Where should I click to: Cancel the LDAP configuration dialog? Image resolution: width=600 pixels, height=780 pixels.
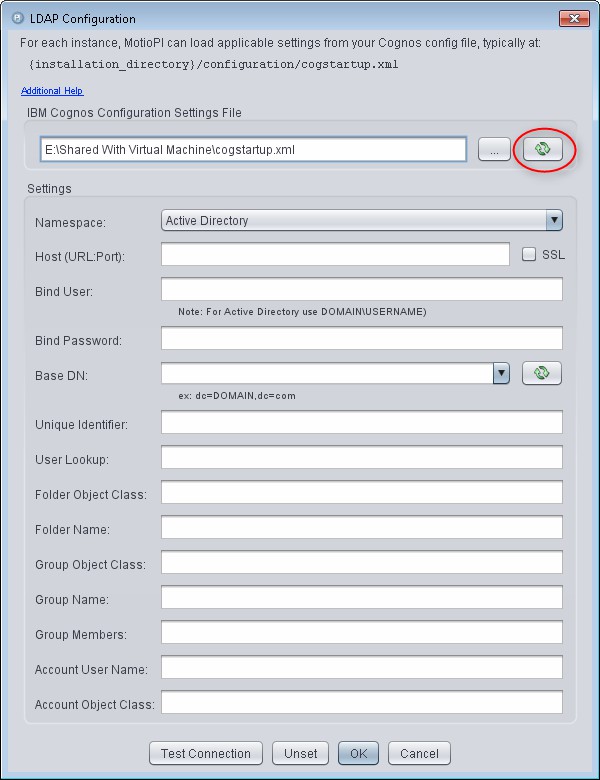point(419,753)
